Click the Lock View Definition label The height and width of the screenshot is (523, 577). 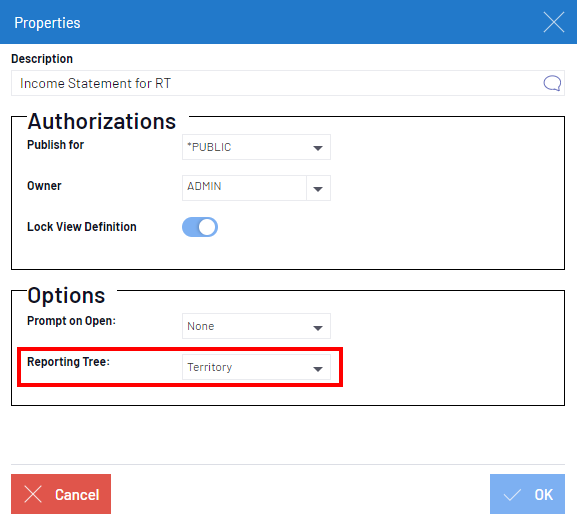tap(82, 227)
